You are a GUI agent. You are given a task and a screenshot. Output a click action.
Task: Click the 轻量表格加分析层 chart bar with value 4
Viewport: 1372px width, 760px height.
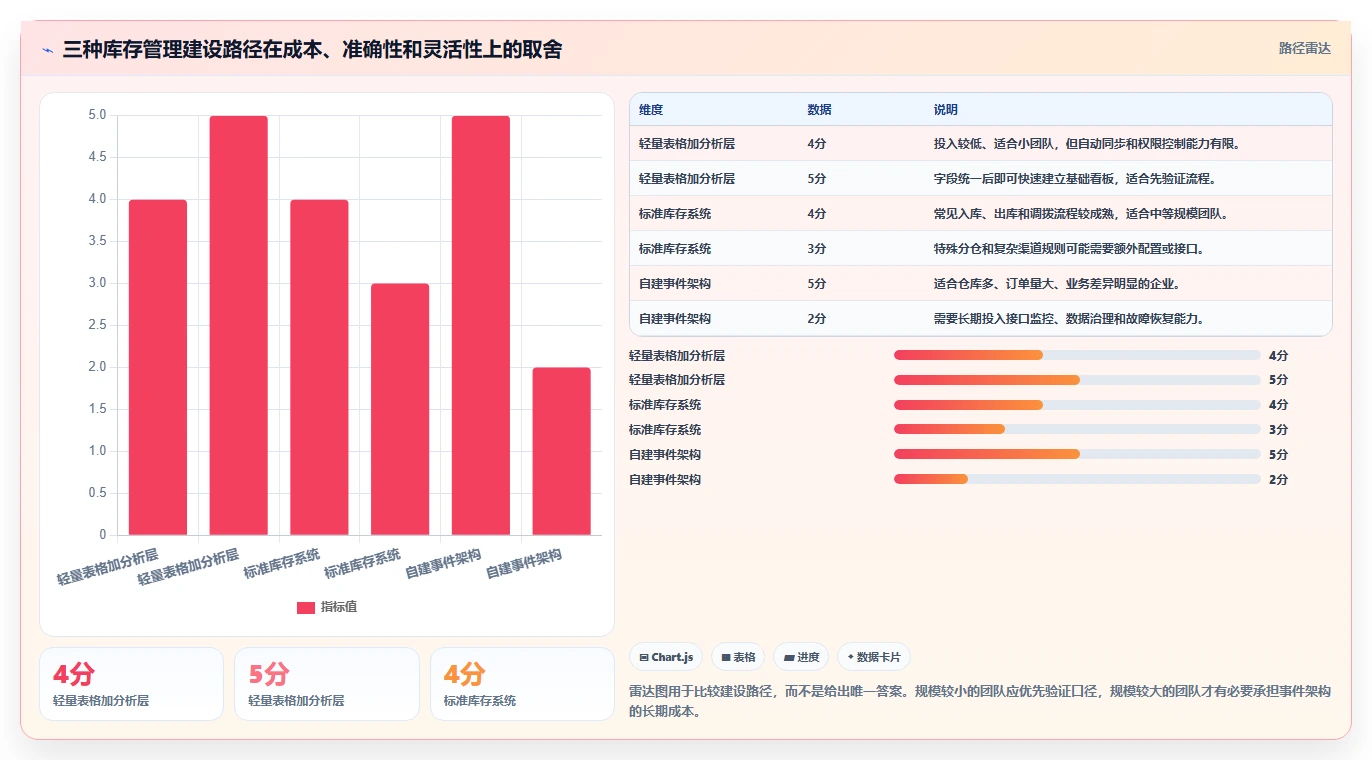(158, 367)
